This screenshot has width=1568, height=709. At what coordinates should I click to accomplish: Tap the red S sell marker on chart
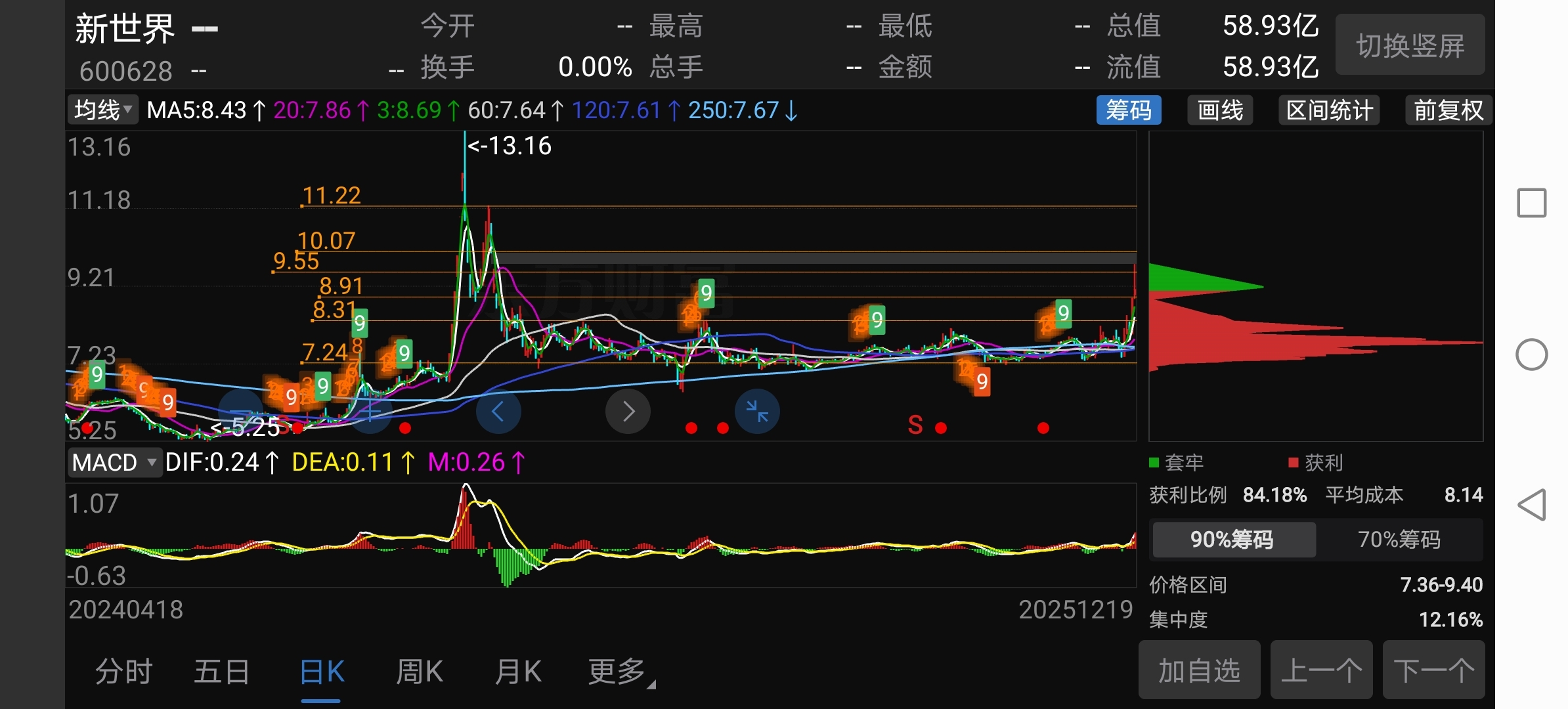[x=915, y=425]
